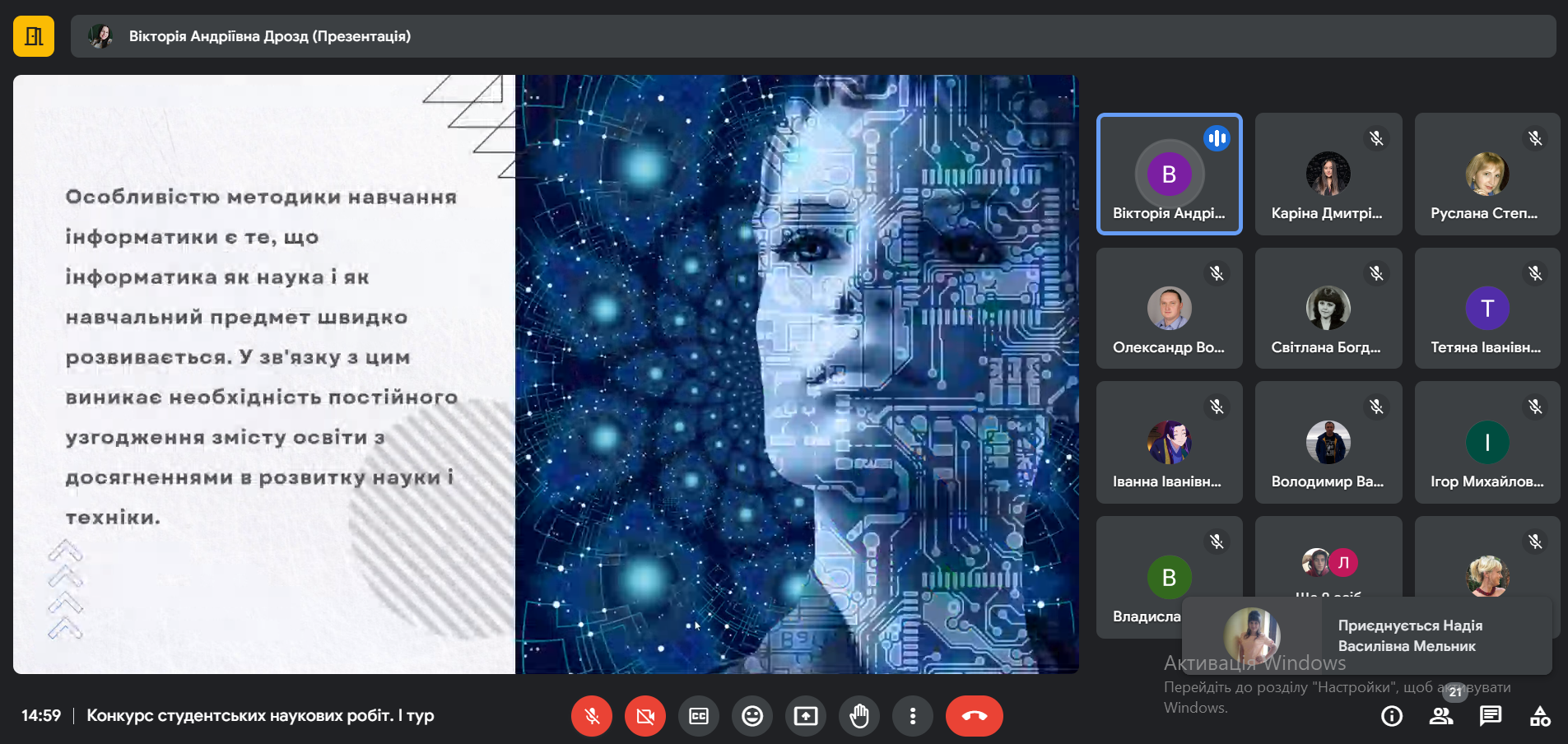This screenshot has height=744, width=1568.
Task: Select the Володимир Ва... participant tile
Action: [x=1328, y=443]
